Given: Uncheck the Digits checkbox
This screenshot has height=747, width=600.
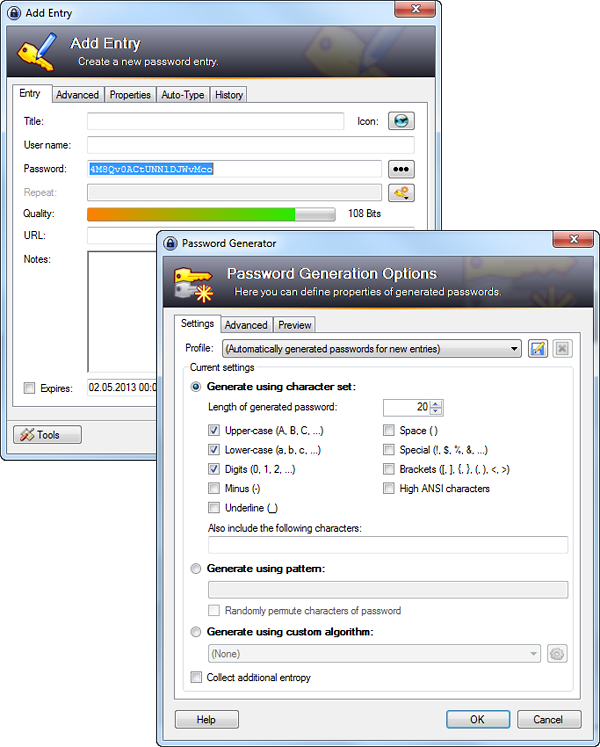Looking at the screenshot, I should click(x=214, y=469).
